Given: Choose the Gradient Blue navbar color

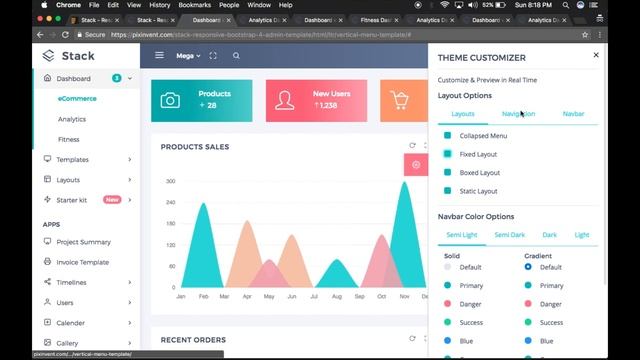Looking at the screenshot, I should [x=528, y=340].
